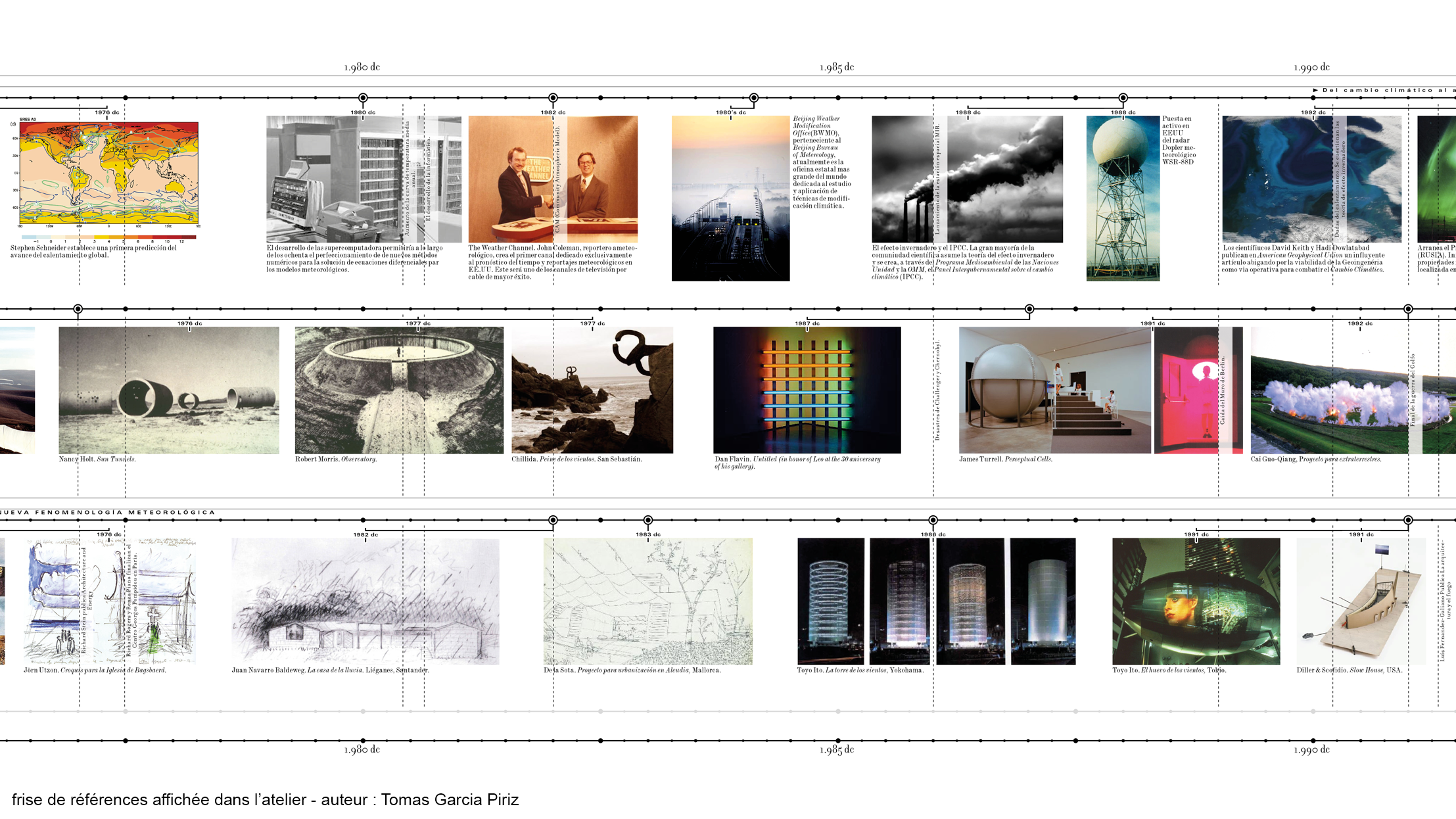The height and width of the screenshot is (819, 1456).
Task: Select the Stephen Schneider prediction text
Action: pos(93,251)
